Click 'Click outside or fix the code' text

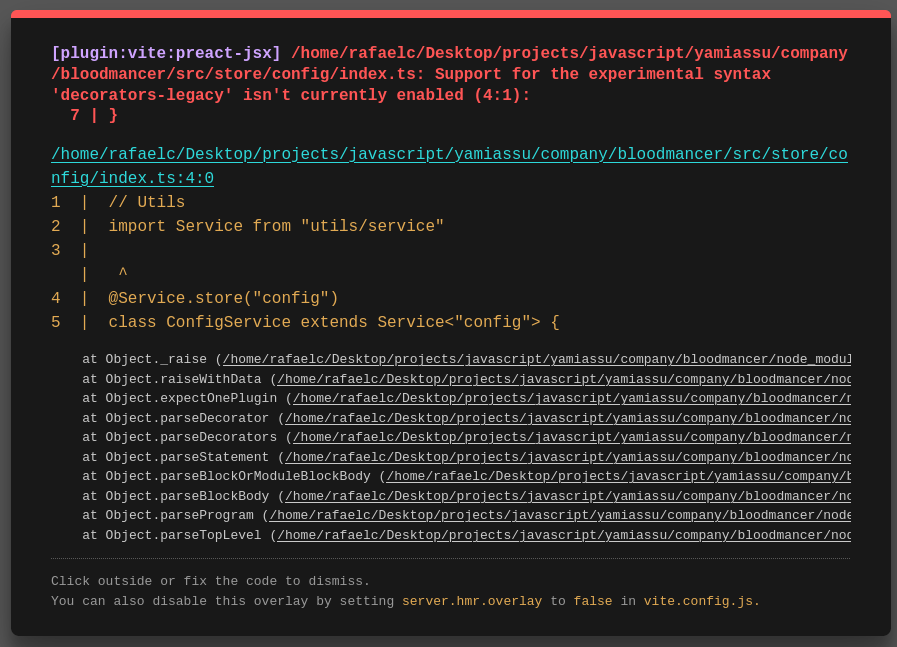211,581
